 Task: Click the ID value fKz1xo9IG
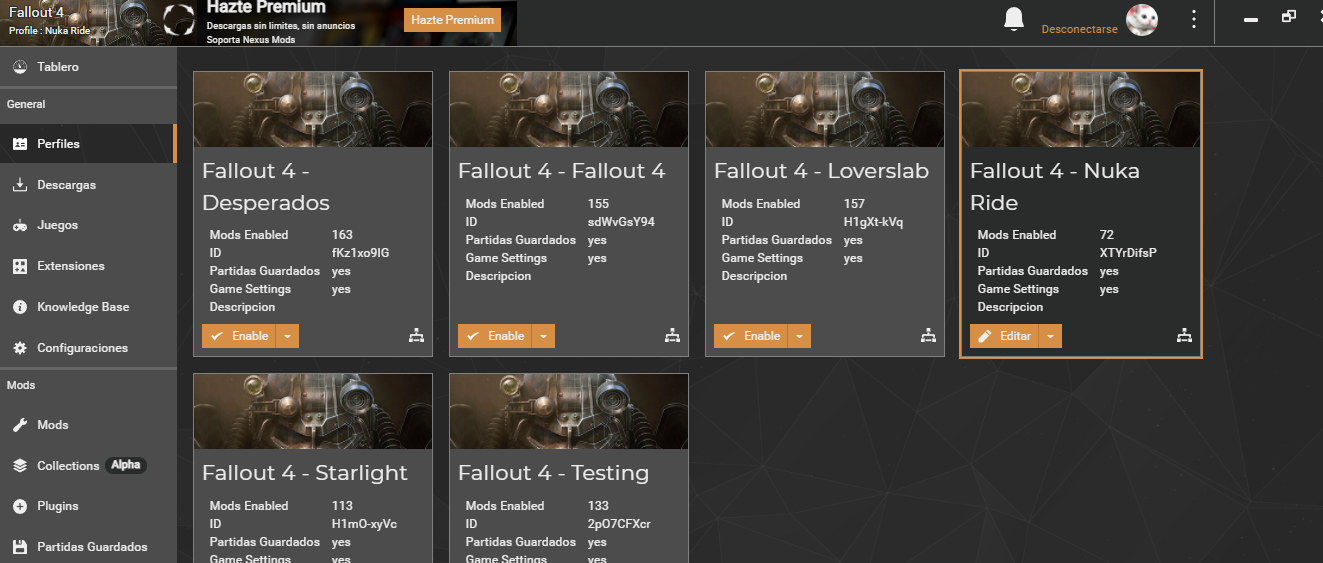tap(360, 253)
